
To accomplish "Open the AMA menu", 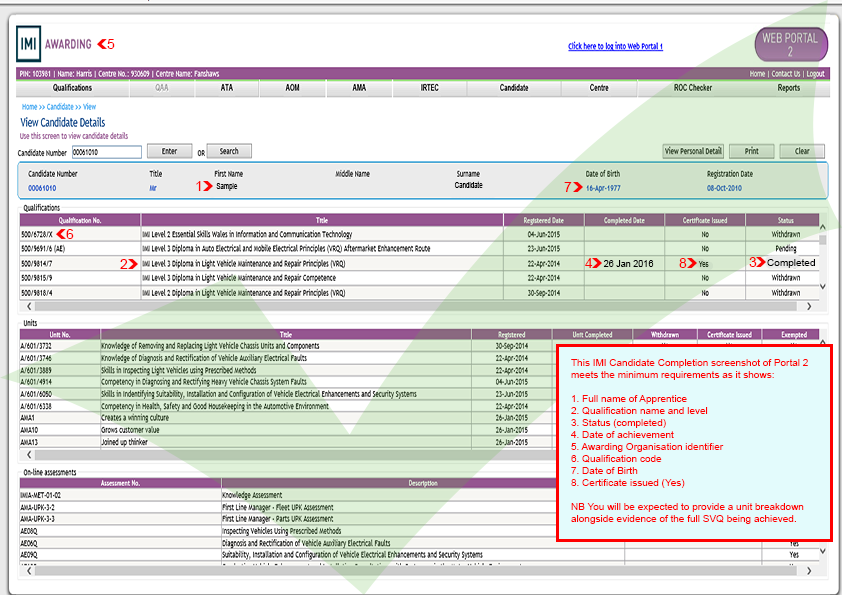I will click(x=359, y=88).
